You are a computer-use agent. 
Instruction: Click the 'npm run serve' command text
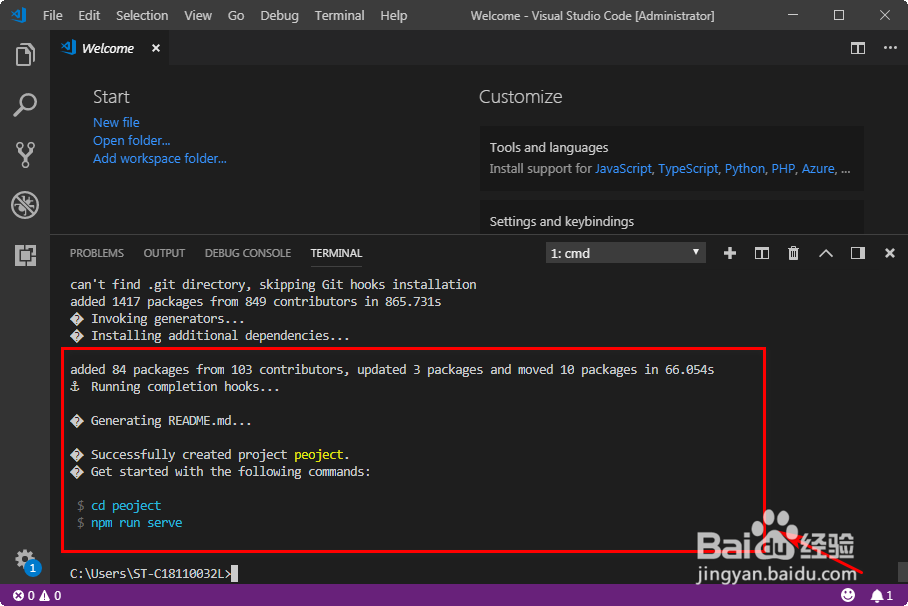[x=137, y=523]
